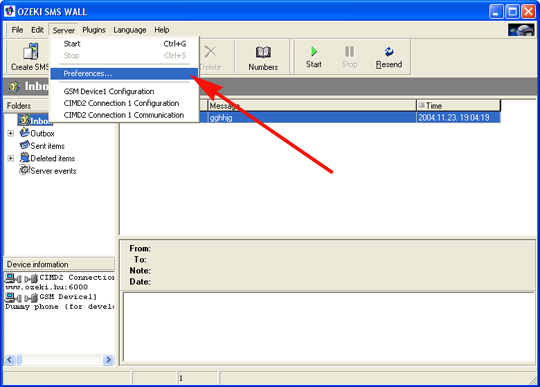This screenshot has height=387, width=540.
Task: Select the Inbox folder in tree
Action: (x=35, y=120)
